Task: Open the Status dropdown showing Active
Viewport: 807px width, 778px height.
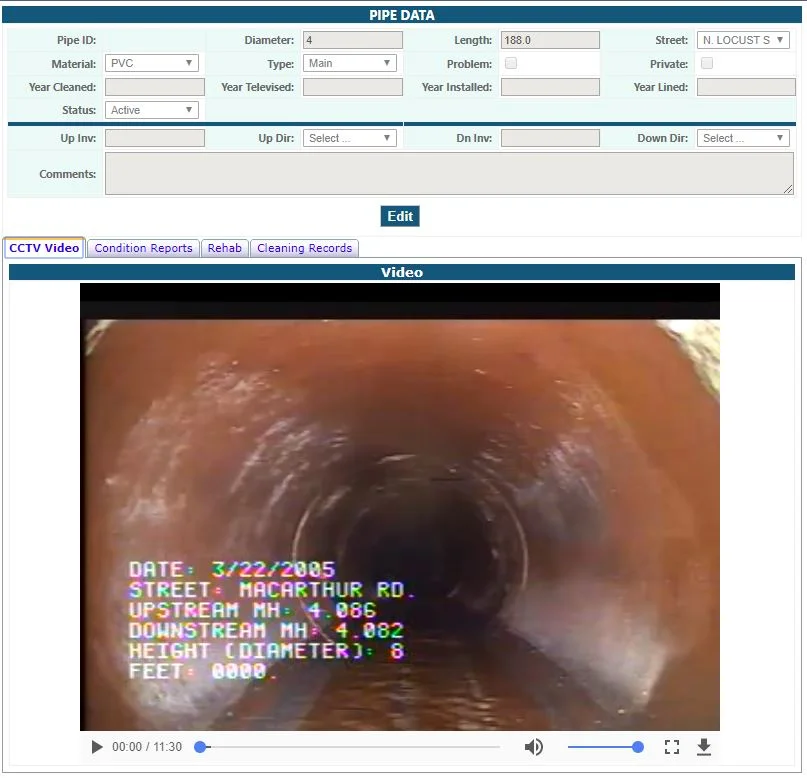Action: point(151,110)
